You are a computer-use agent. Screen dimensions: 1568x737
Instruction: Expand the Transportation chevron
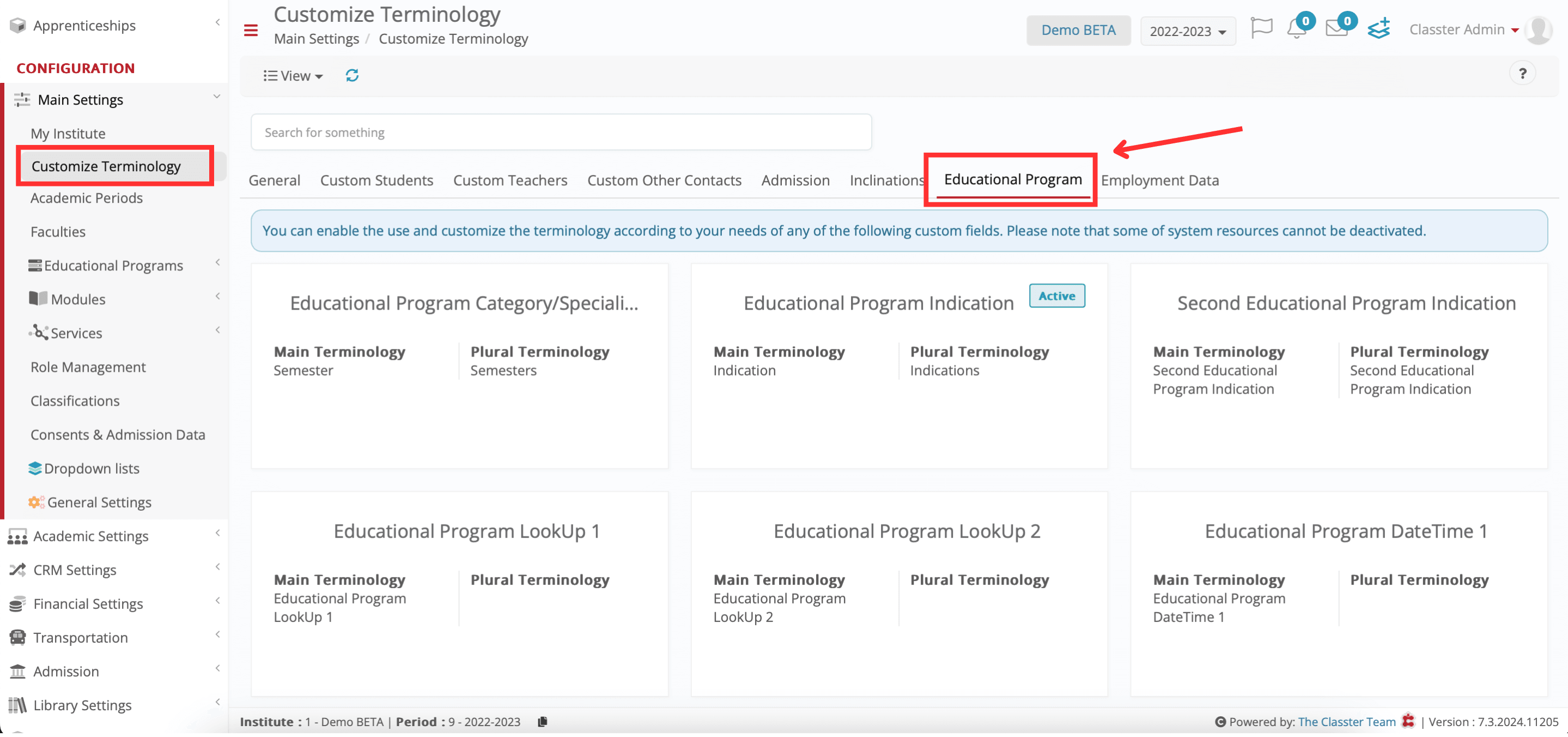point(217,635)
